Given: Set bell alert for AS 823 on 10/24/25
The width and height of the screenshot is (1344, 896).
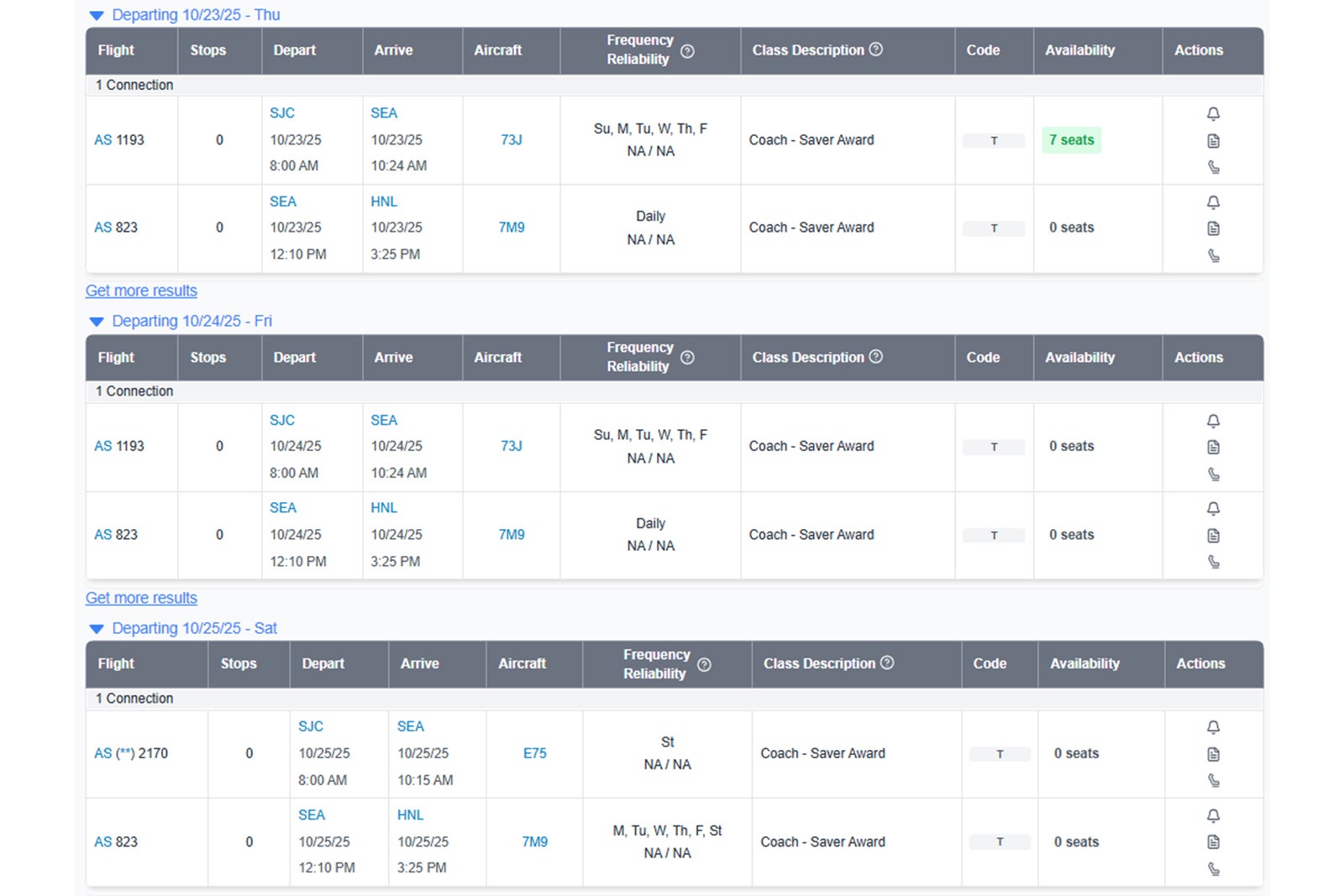Looking at the screenshot, I should [x=1213, y=509].
